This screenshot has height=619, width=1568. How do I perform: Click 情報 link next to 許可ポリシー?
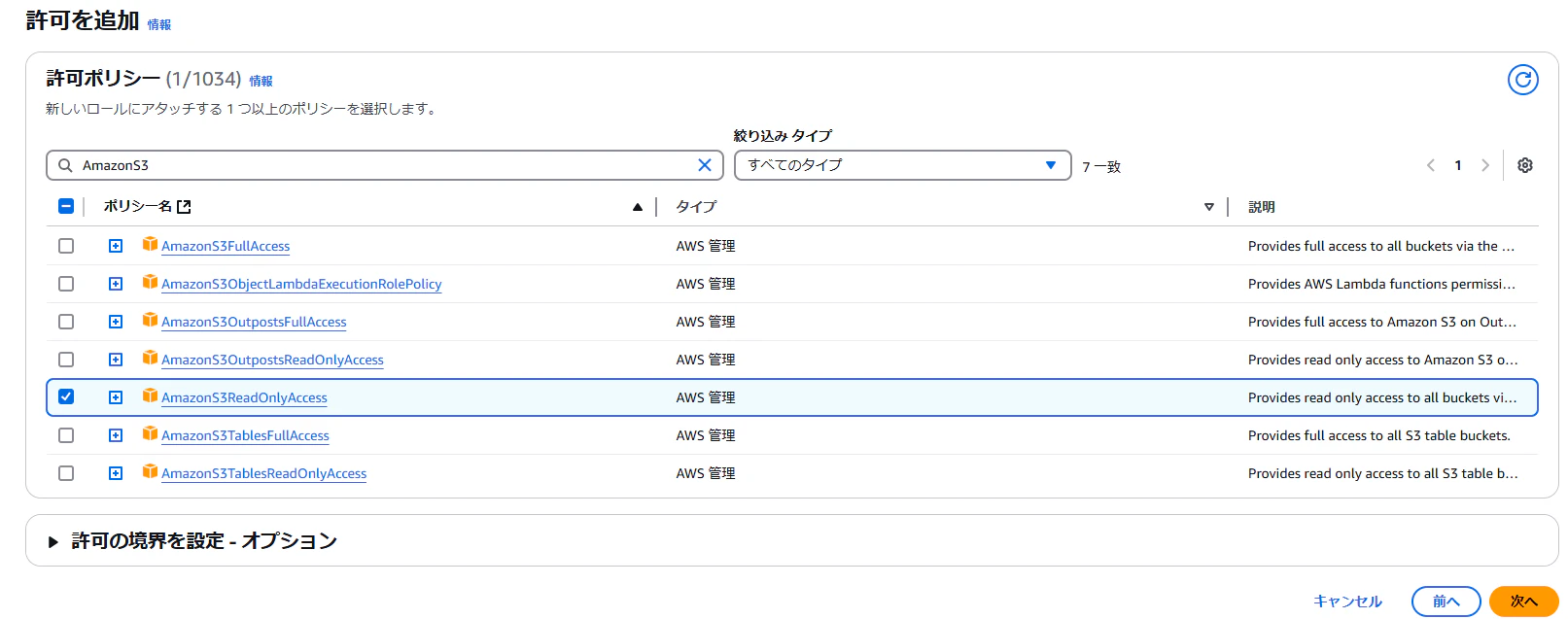coord(261,82)
